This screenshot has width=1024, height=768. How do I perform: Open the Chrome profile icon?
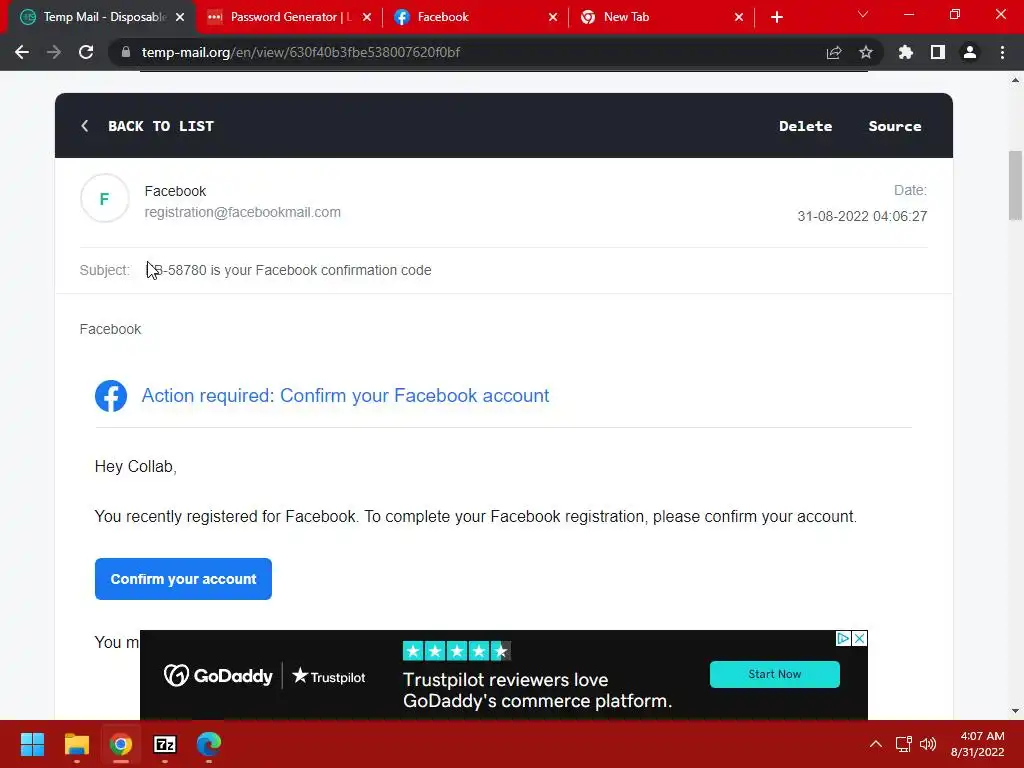[970, 52]
